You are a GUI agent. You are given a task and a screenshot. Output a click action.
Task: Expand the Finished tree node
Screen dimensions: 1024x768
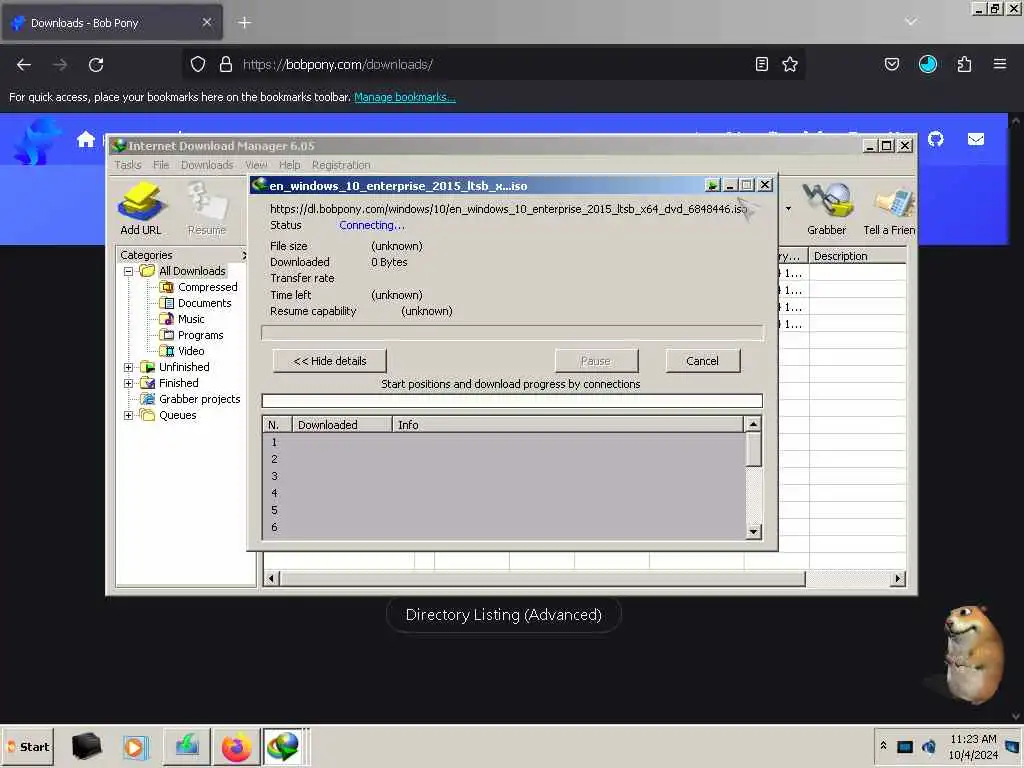pos(129,383)
